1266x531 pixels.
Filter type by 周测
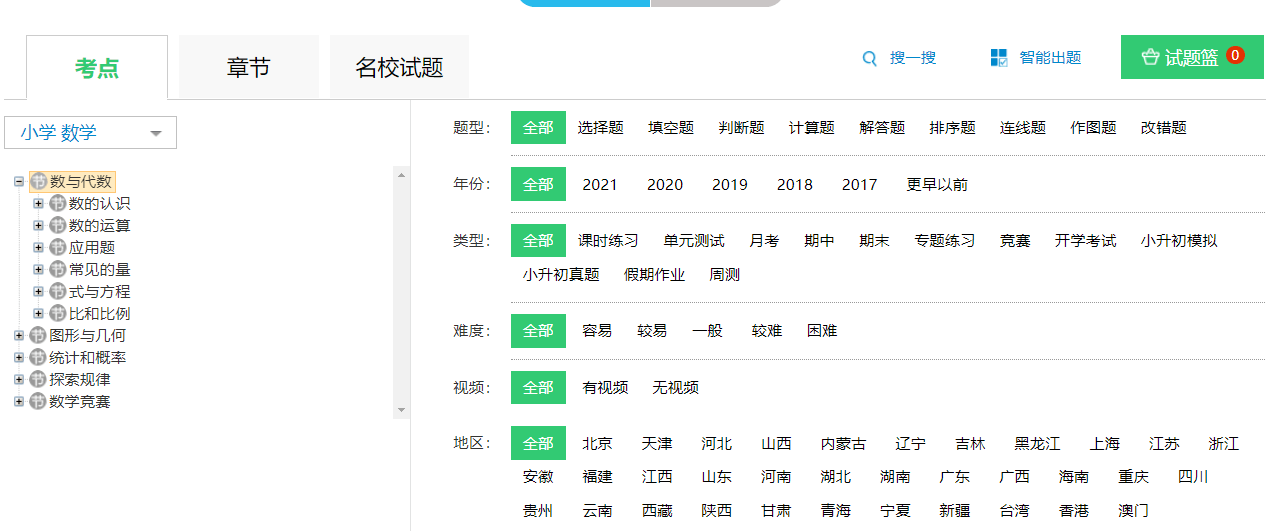[x=724, y=275]
